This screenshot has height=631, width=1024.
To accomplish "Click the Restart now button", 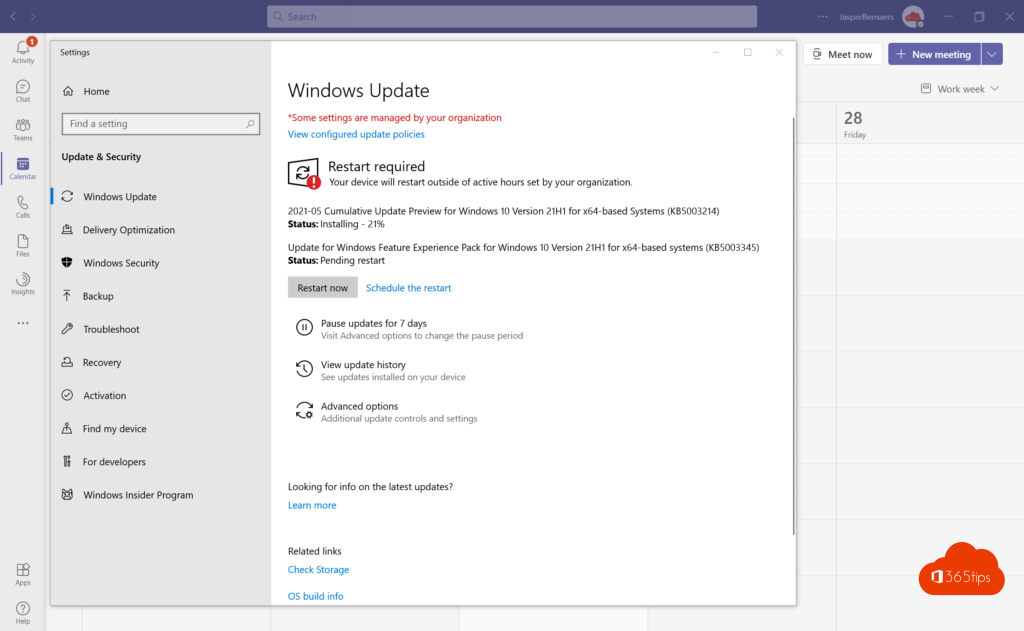I will 323,287.
